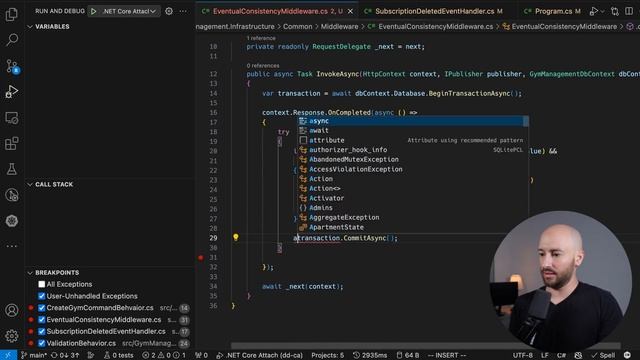Viewport: 640px width, 360px height.
Task: Open the Accounts menu
Action: point(11,310)
